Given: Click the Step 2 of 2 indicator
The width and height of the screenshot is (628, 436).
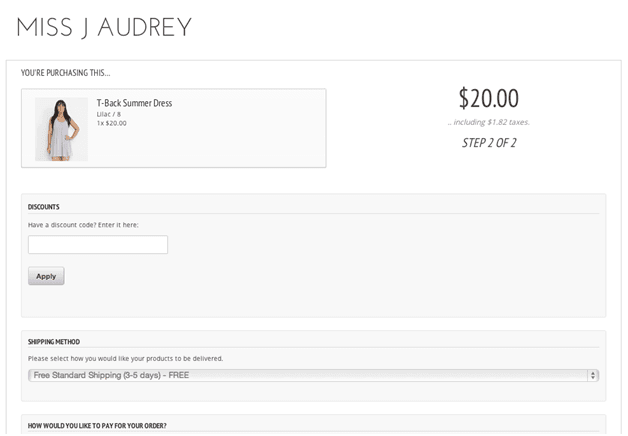Looking at the screenshot, I should 488,143.
